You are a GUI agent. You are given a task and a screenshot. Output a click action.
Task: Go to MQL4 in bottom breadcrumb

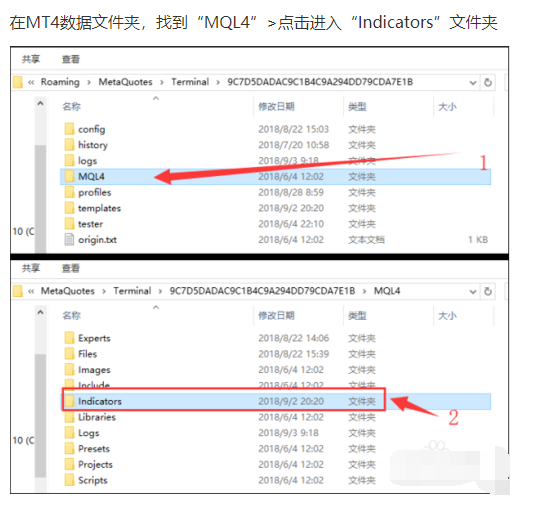tap(387, 291)
